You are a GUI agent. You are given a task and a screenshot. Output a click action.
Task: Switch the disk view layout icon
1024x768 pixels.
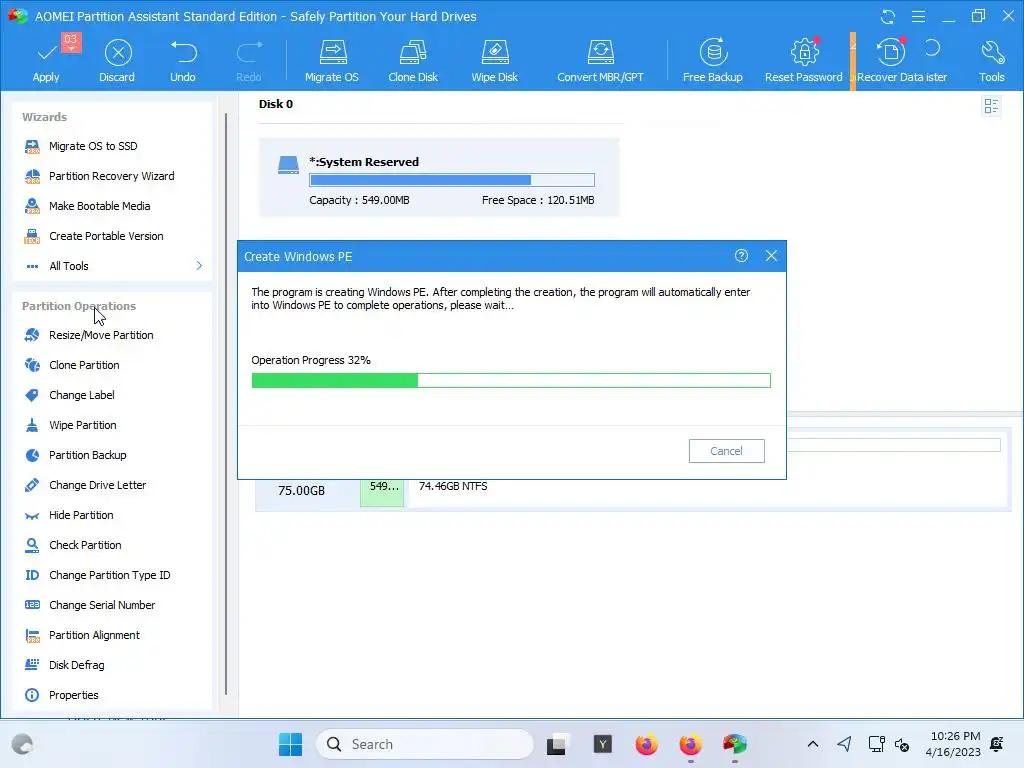tap(991, 106)
